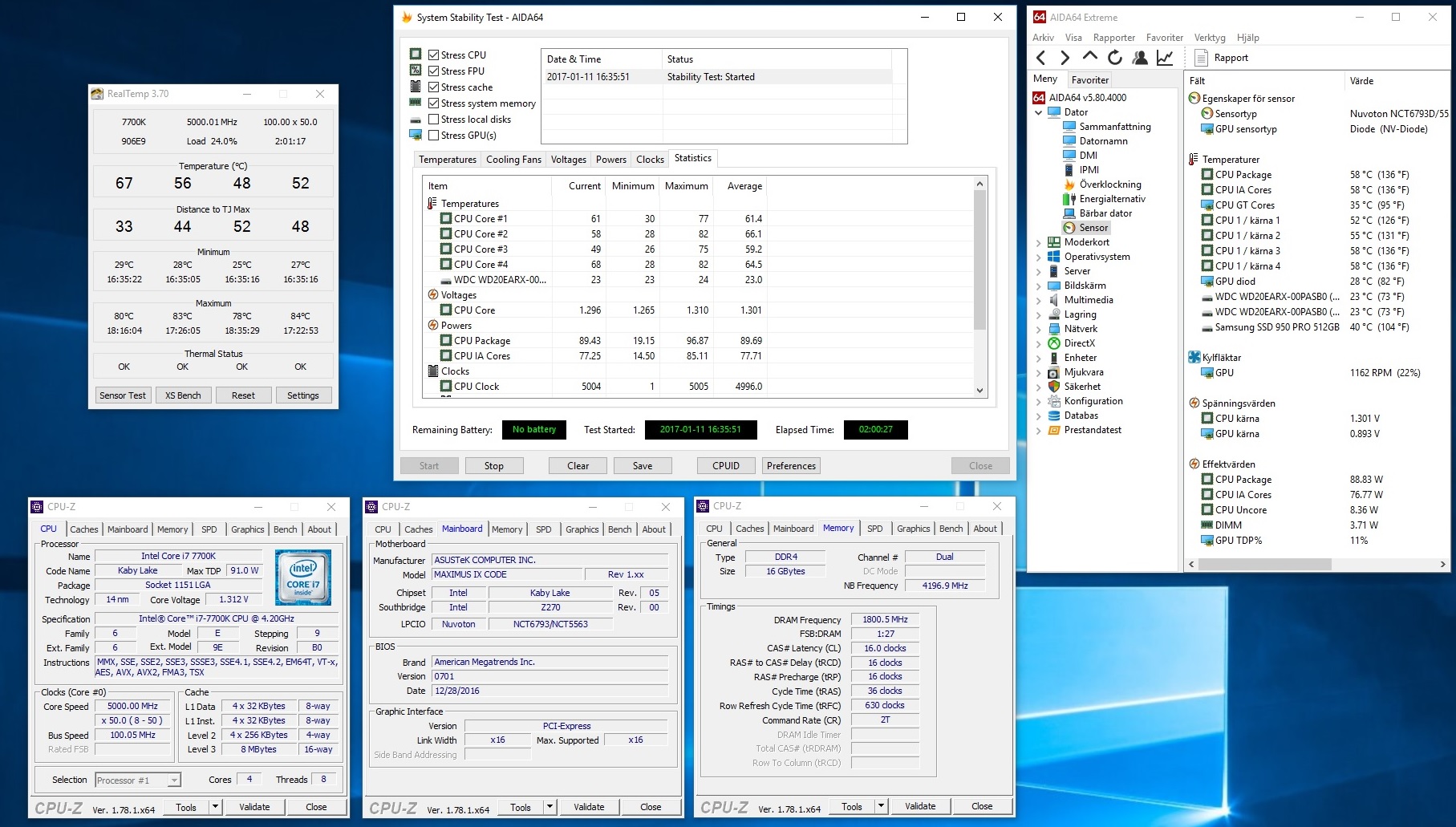Toggle the Stress cache checkbox
This screenshot has height=827, width=1456.
pyautogui.click(x=433, y=87)
